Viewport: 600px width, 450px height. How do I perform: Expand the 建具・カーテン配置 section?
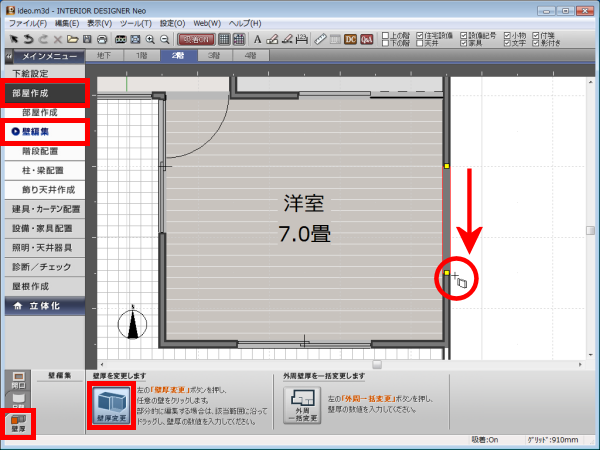click(x=44, y=209)
